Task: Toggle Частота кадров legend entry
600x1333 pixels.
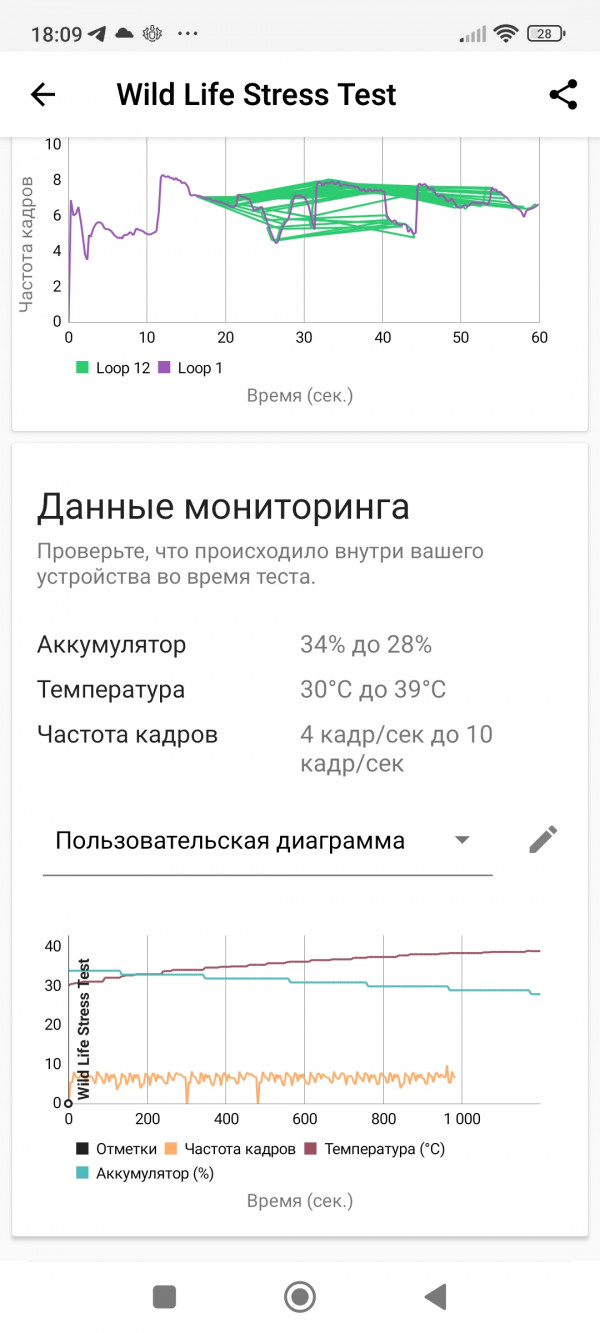Action: pos(230,1149)
